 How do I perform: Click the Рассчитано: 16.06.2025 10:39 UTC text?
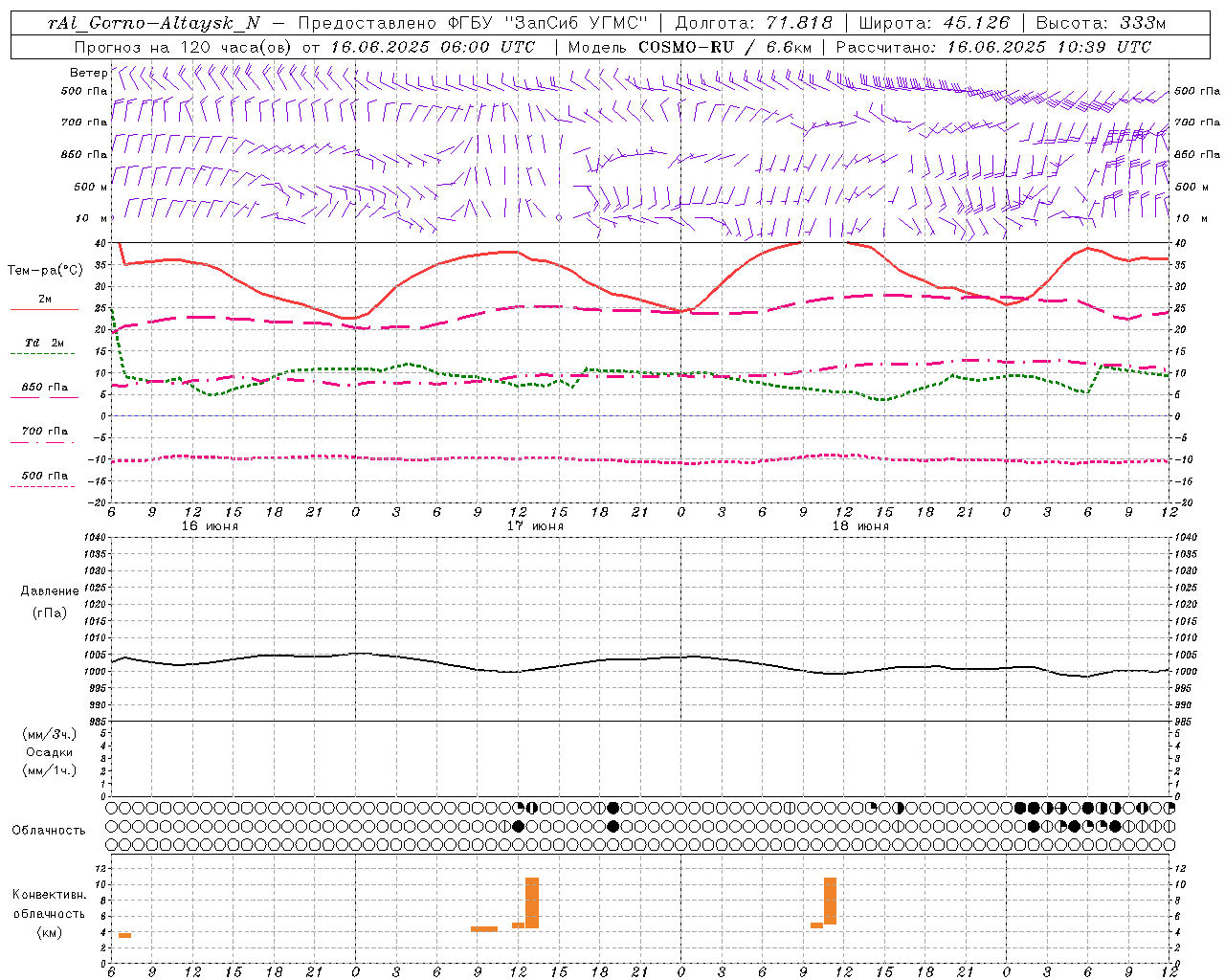[993, 47]
